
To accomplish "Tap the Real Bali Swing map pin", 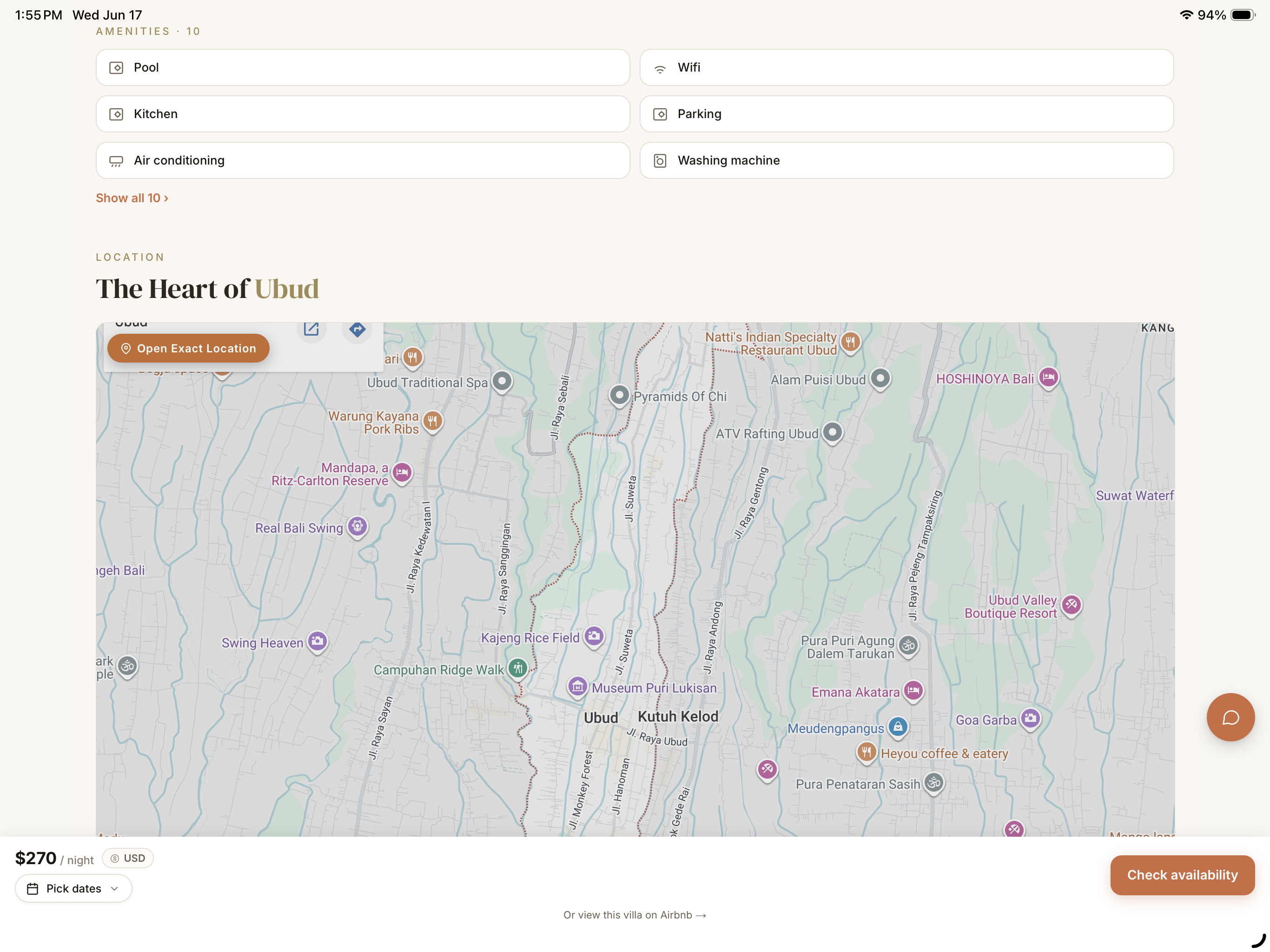I will (357, 527).
